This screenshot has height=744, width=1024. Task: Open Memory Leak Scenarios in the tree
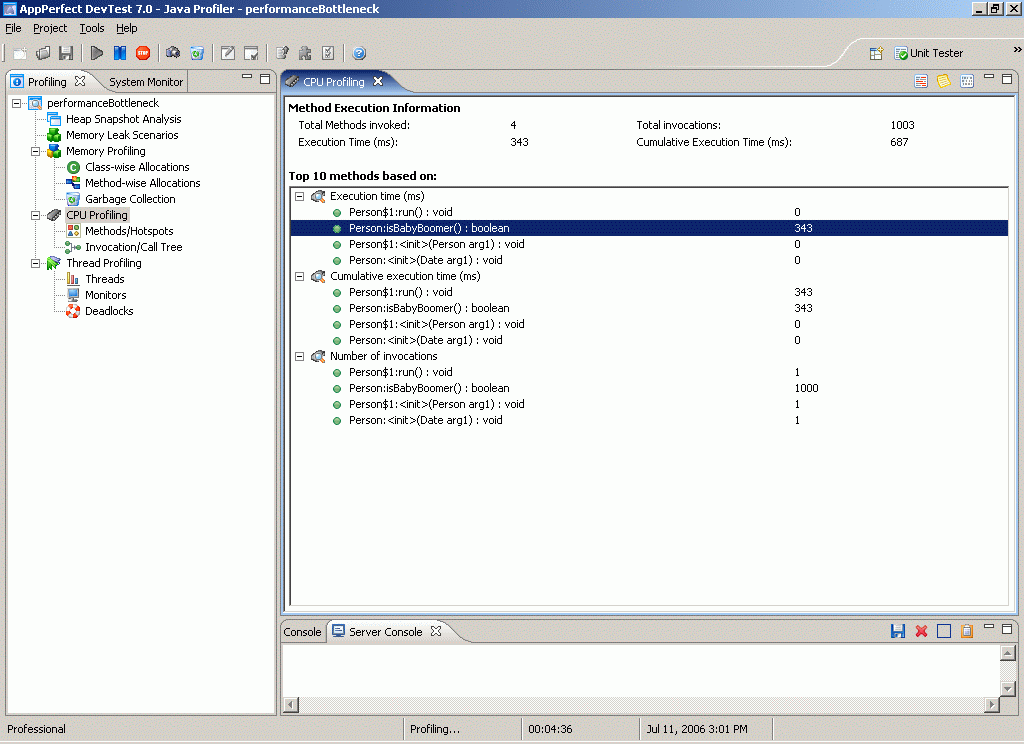tap(122, 135)
